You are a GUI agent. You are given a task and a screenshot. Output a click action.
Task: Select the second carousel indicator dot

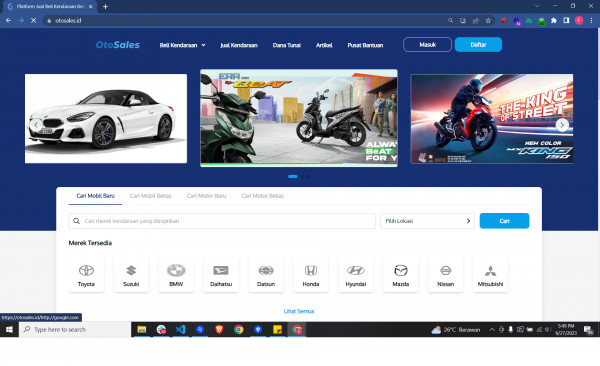click(x=302, y=176)
